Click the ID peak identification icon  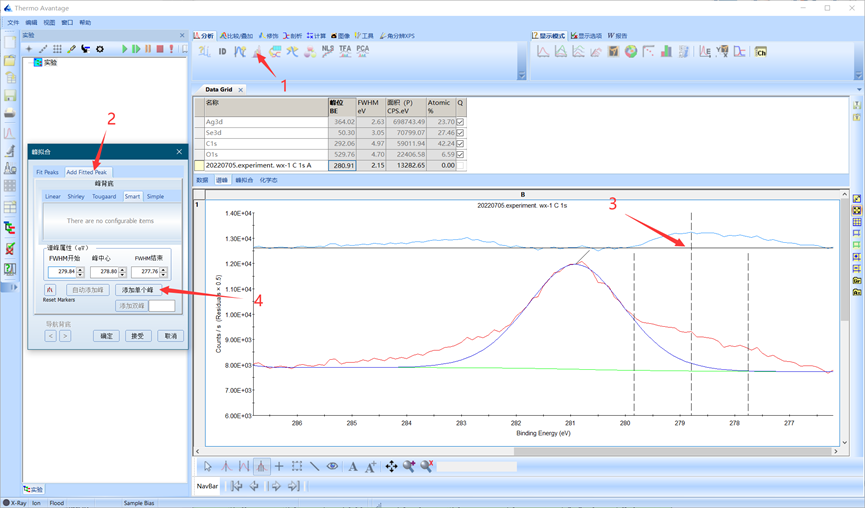pos(222,51)
